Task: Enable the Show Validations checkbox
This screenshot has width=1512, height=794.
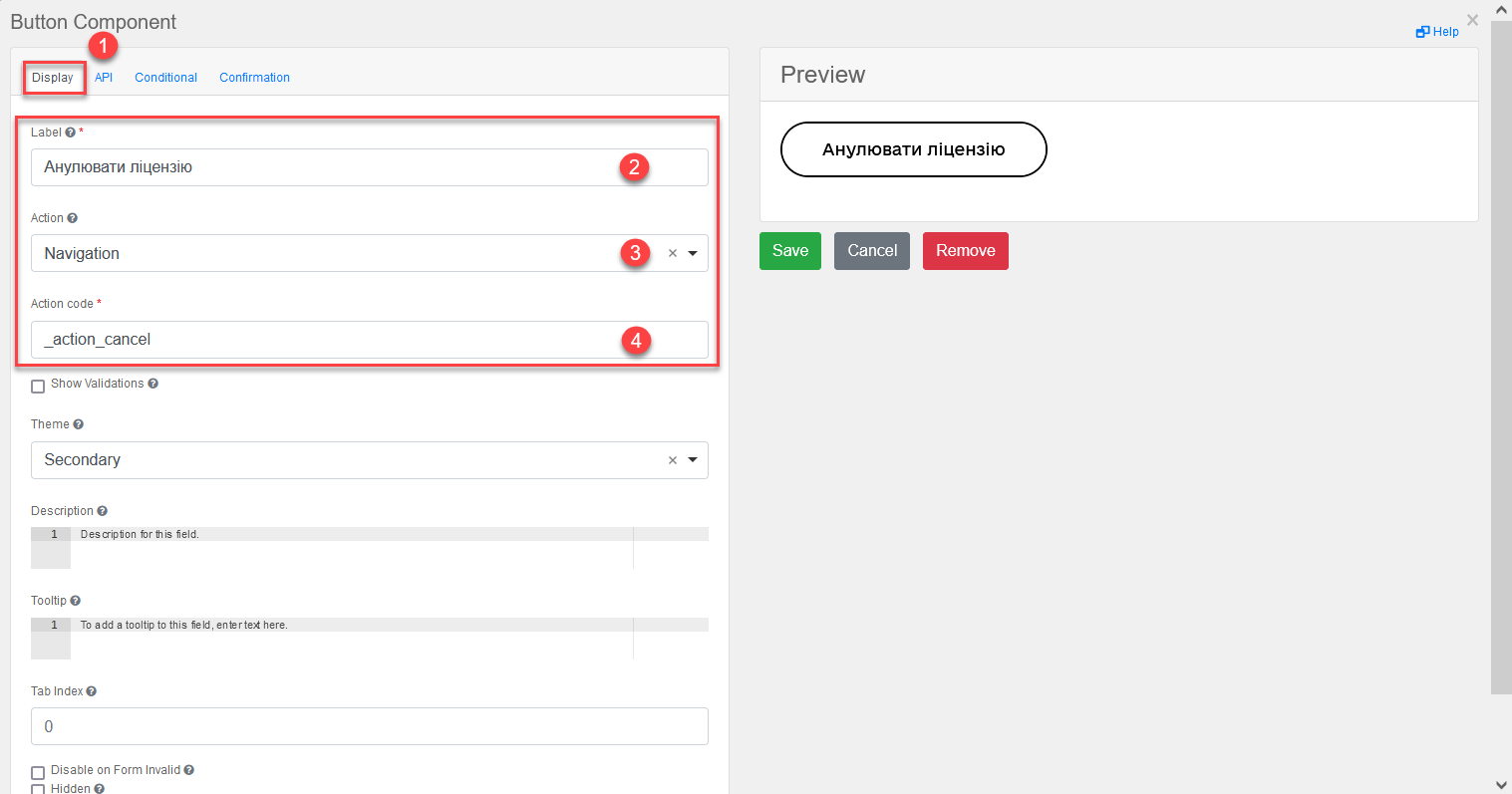Action: [x=38, y=386]
